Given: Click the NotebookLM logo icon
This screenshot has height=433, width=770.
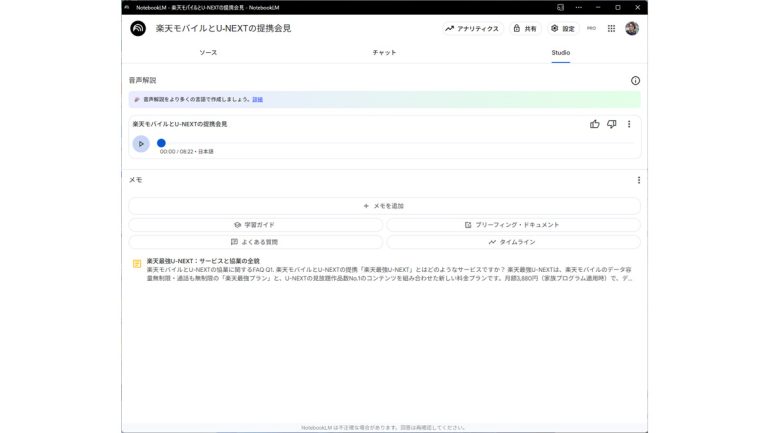Looking at the screenshot, I should (x=138, y=28).
